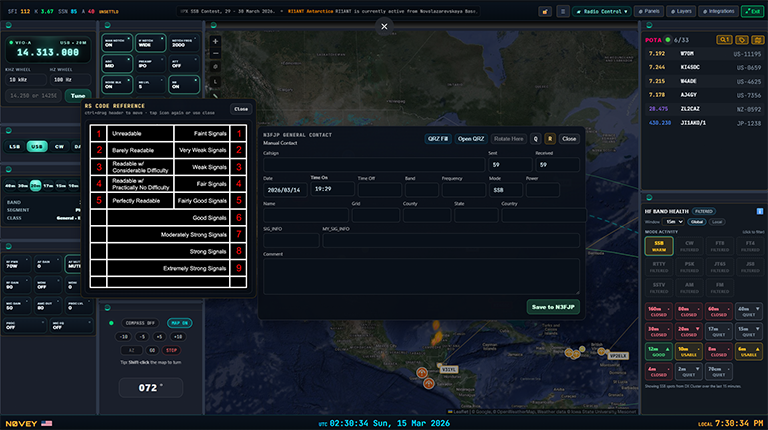Toggle the green POTA status indicator
This screenshot has height=430, width=768.
pyautogui.click(x=668, y=40)
